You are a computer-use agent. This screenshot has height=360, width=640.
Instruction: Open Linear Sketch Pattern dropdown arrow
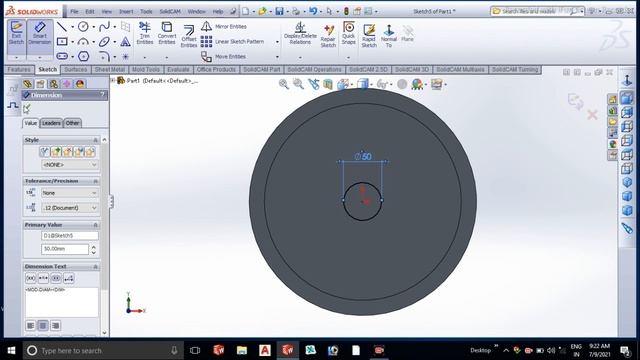(x=277, y=42)
